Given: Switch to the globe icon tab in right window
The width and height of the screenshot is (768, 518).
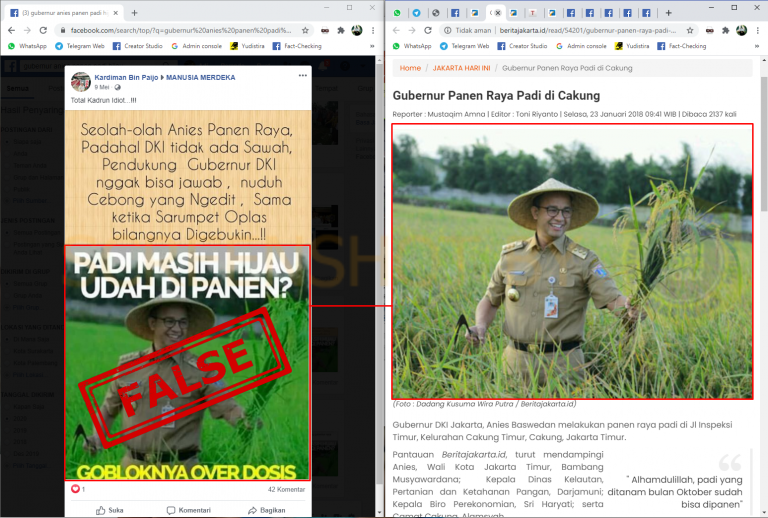Looking at the screenshot, I should 435,13.
